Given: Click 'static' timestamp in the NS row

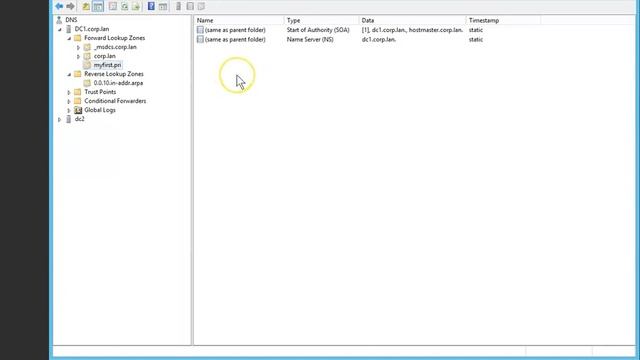Looking at the screenshot, I should [x=476, y=39].
